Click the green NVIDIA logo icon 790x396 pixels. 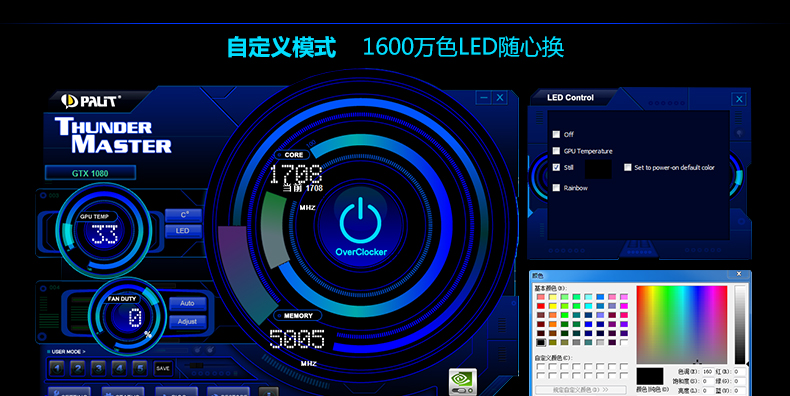(462, 380)
